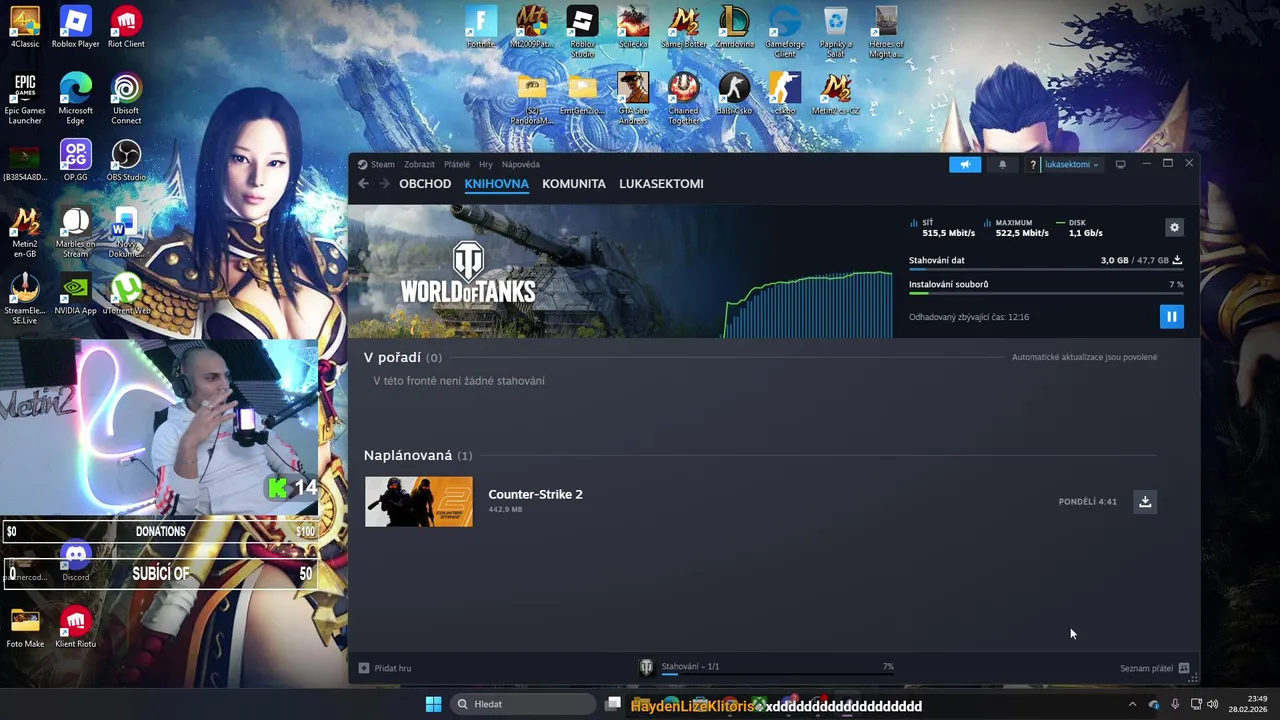Open Steam help question mark
The height and width of the screenshot is (720, 1280).
(x=1033, y=164)
